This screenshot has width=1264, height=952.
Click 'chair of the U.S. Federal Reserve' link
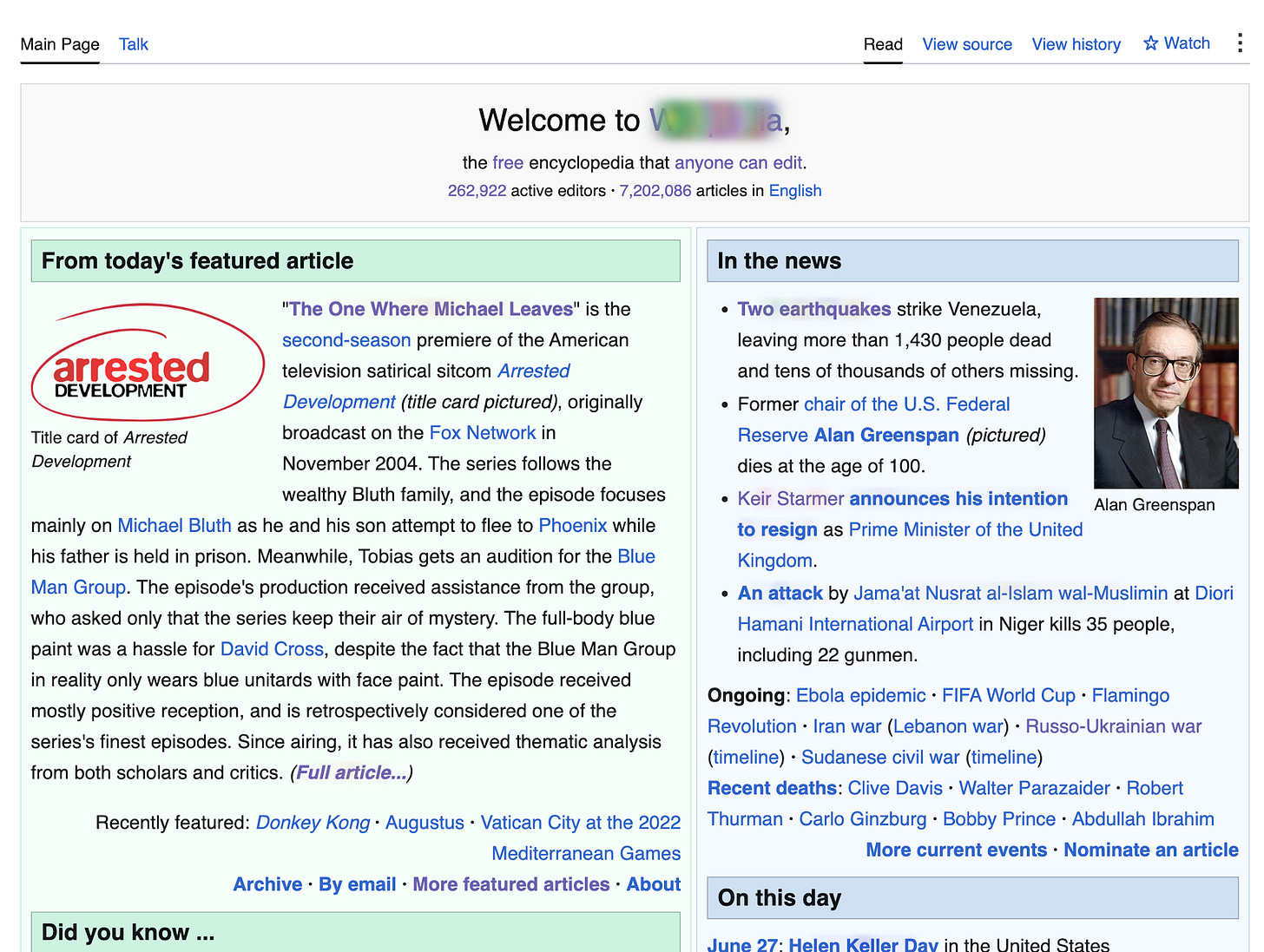pos(906,404)
